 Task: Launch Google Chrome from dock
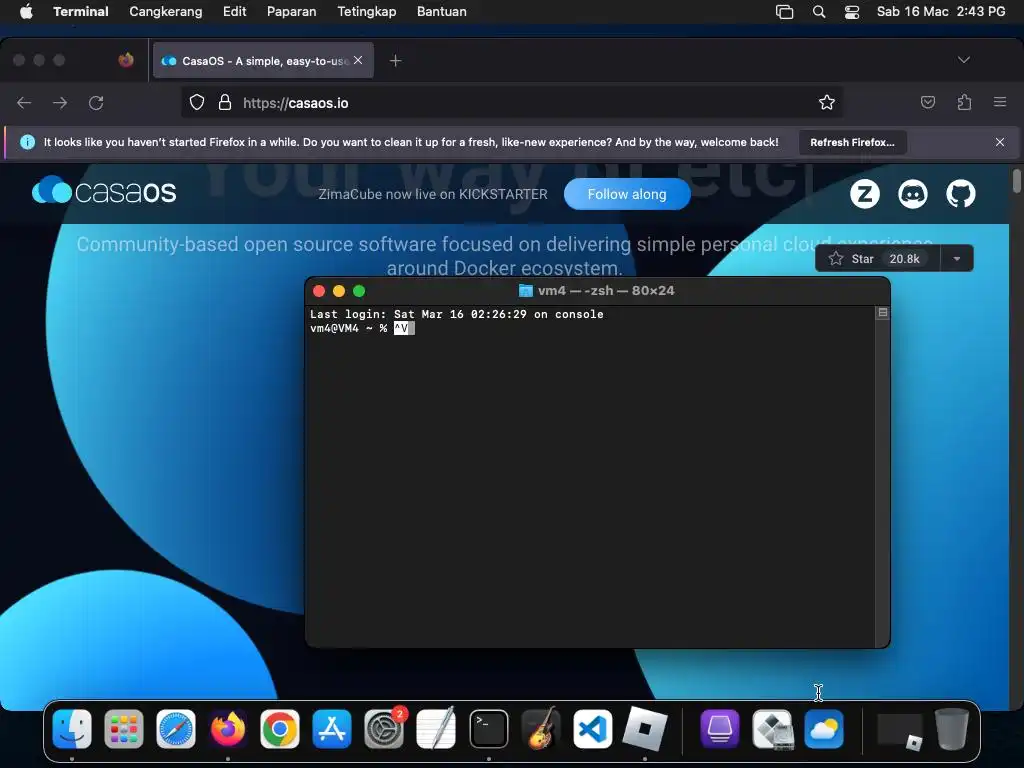280,729
